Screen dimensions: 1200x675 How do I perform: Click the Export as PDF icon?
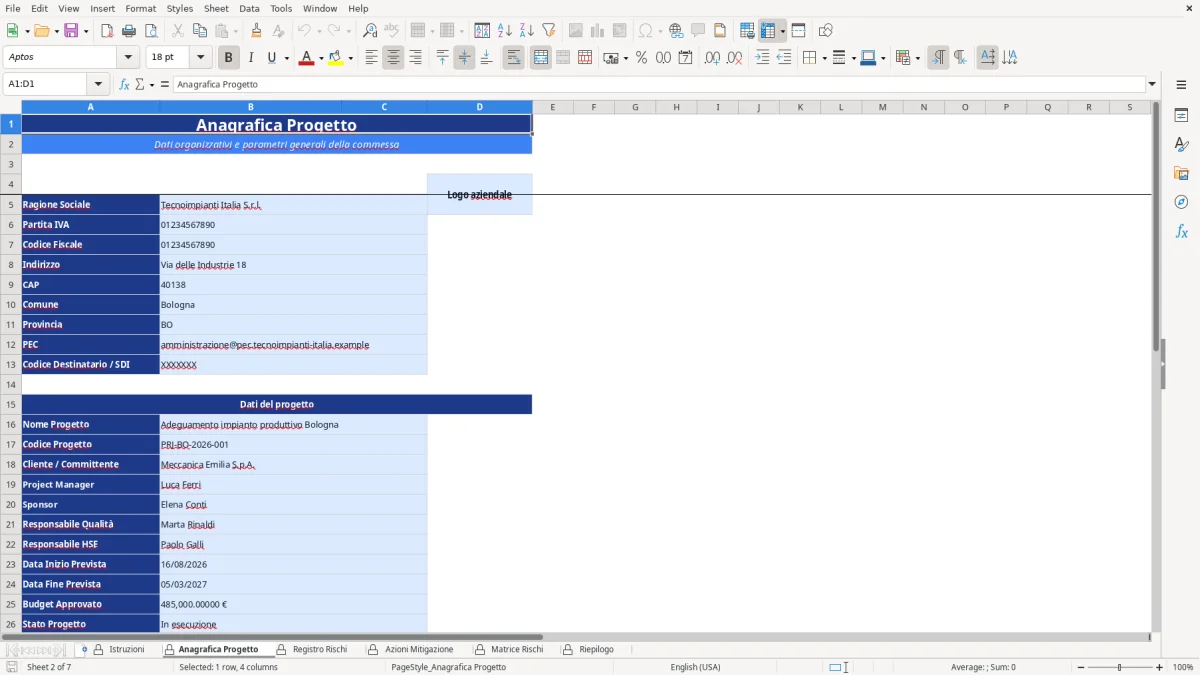pos(107,31)
